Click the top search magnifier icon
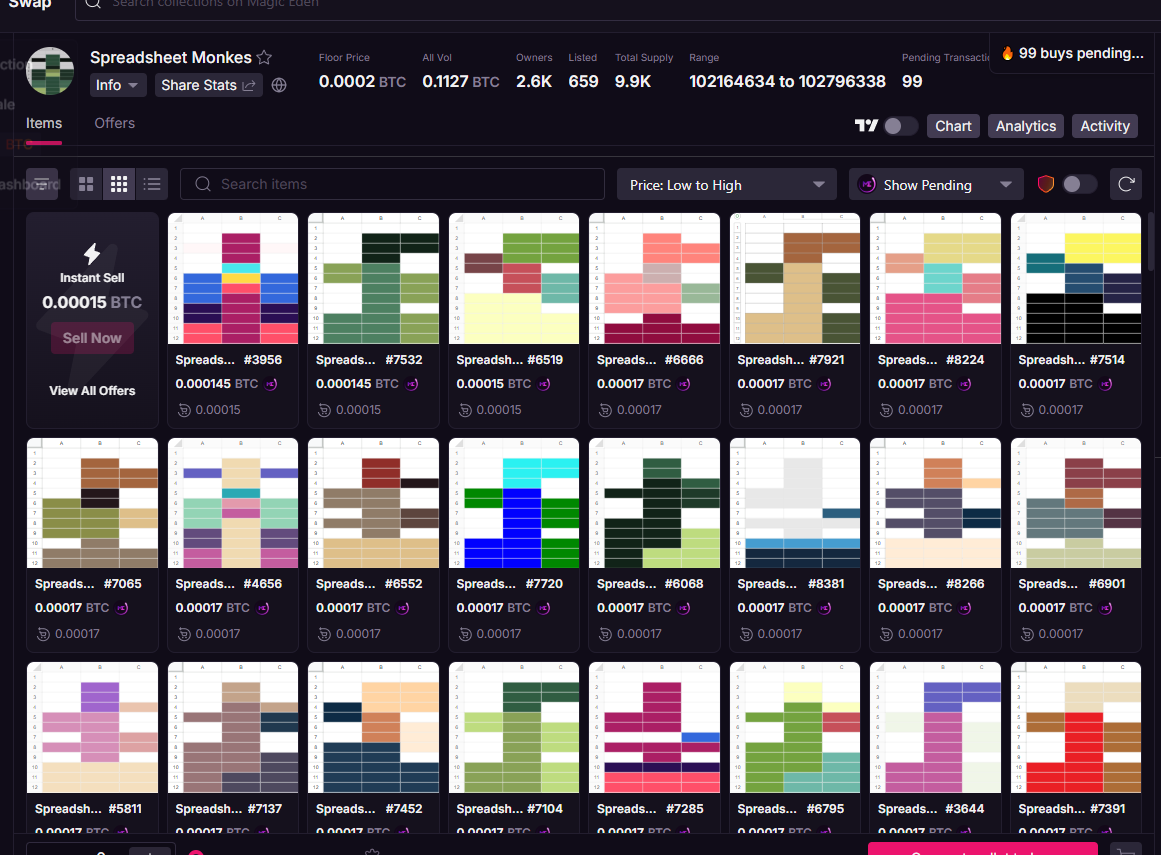 pos(93,4)
